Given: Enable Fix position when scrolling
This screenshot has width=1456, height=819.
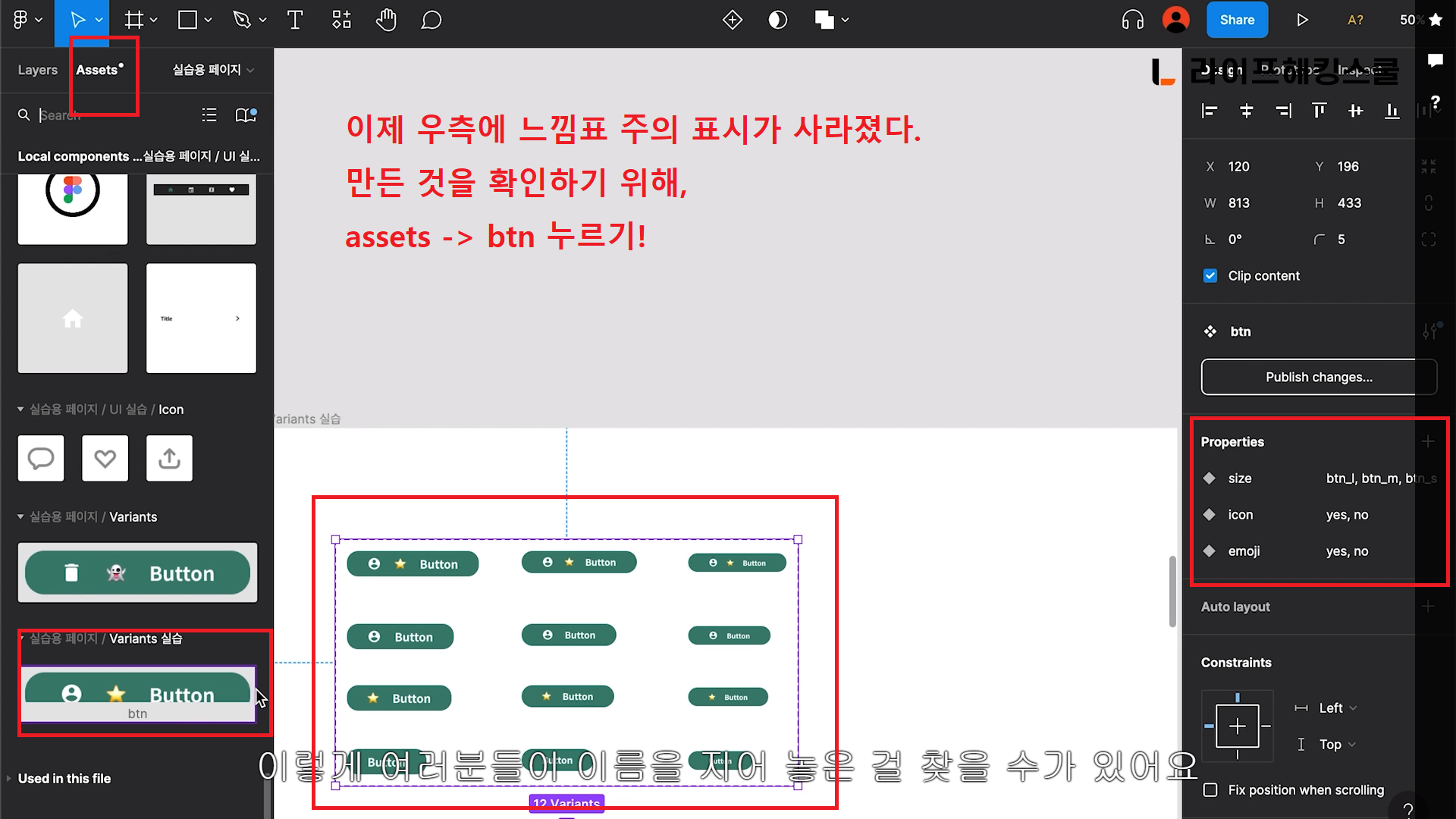Looking at the screenshot, I should 1210,790.
